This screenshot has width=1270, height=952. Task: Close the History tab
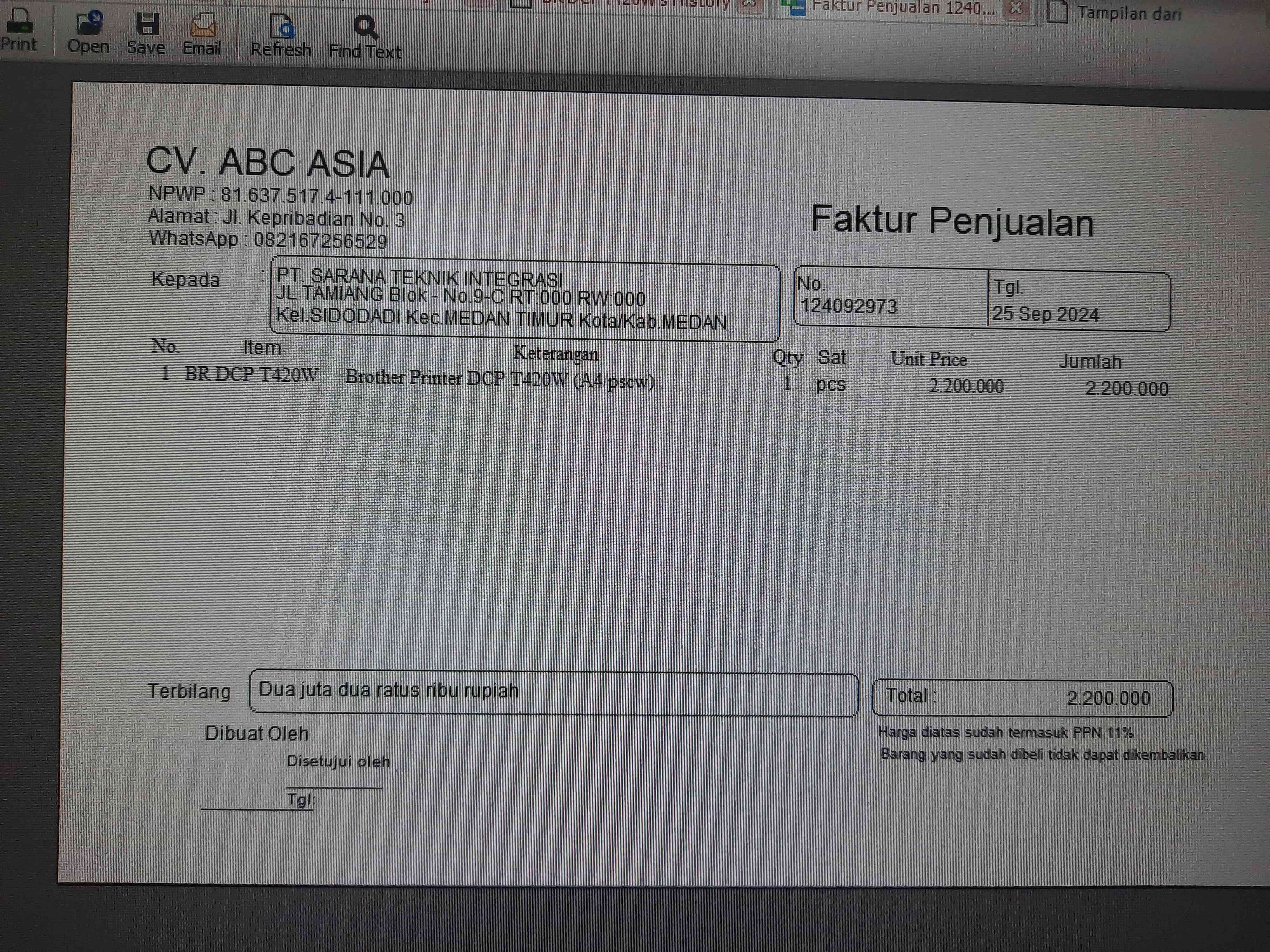(750, 4)
